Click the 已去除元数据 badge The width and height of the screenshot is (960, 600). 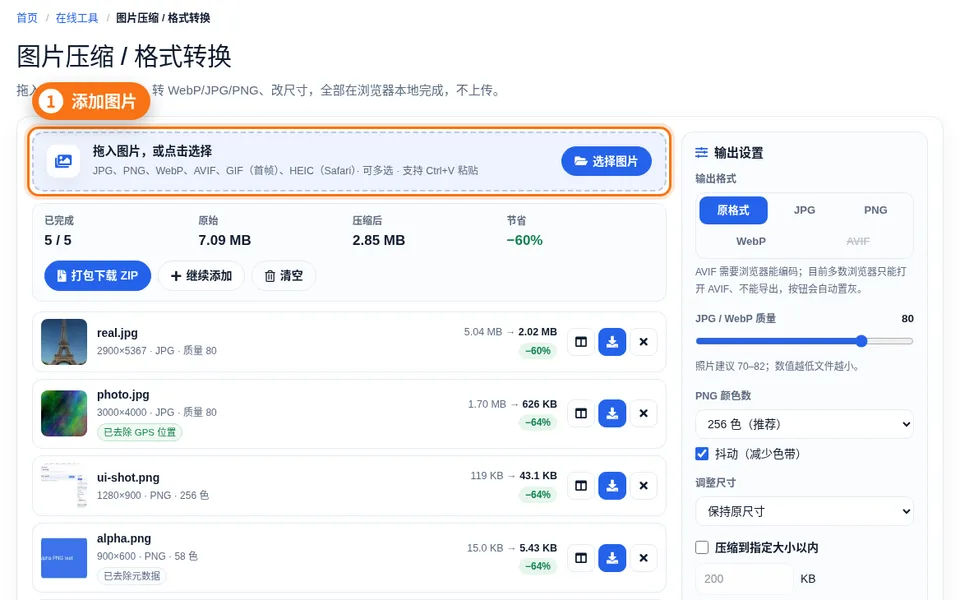[132, 576]
